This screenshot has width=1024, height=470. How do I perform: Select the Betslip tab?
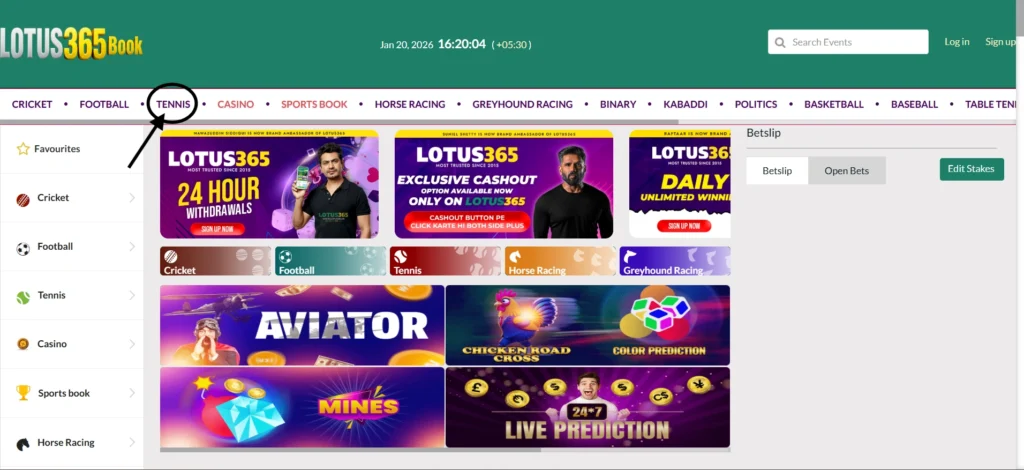coord(777,170)
